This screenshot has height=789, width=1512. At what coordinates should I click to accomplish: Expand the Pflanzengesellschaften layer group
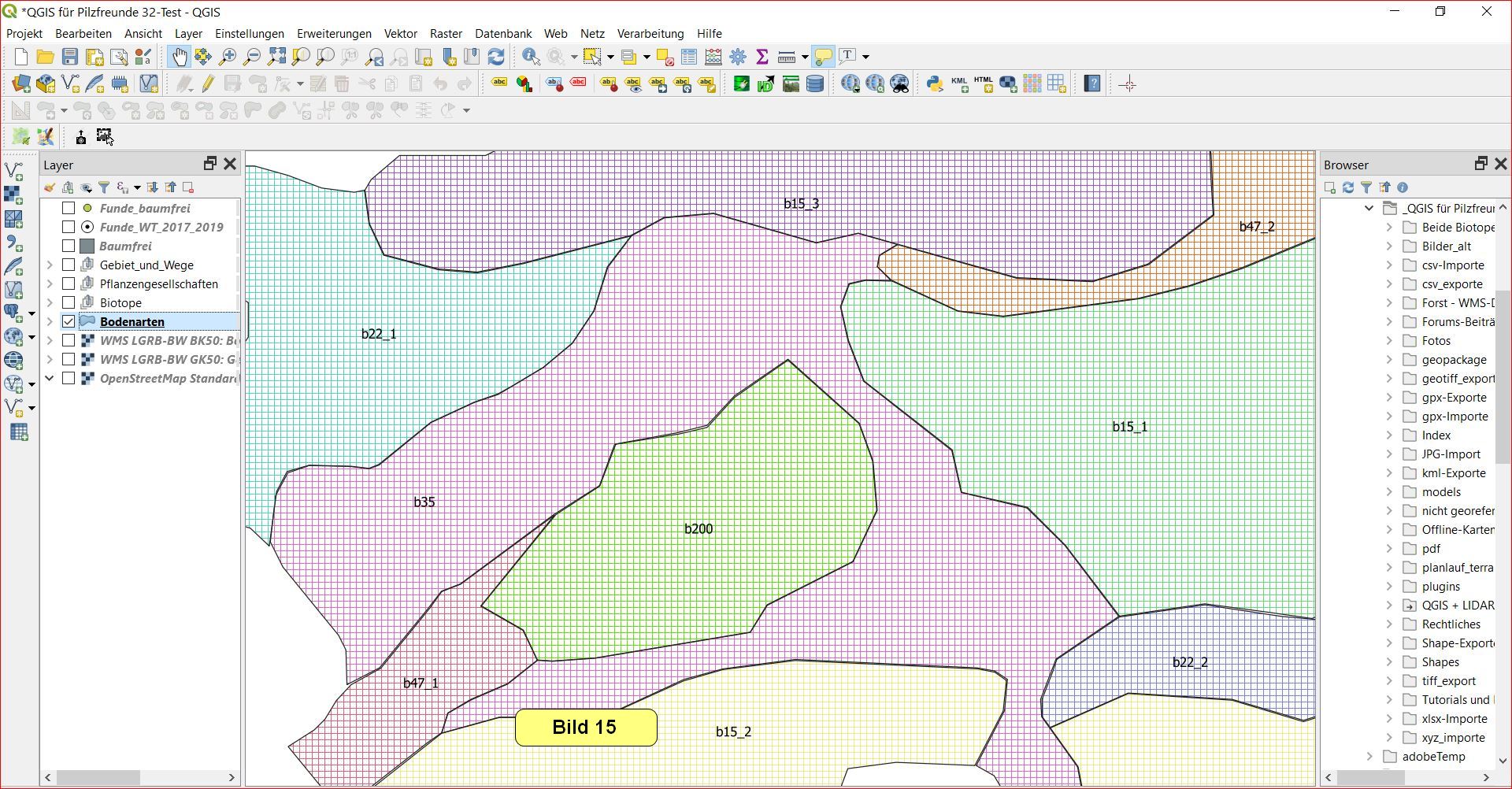click(50, 283)
